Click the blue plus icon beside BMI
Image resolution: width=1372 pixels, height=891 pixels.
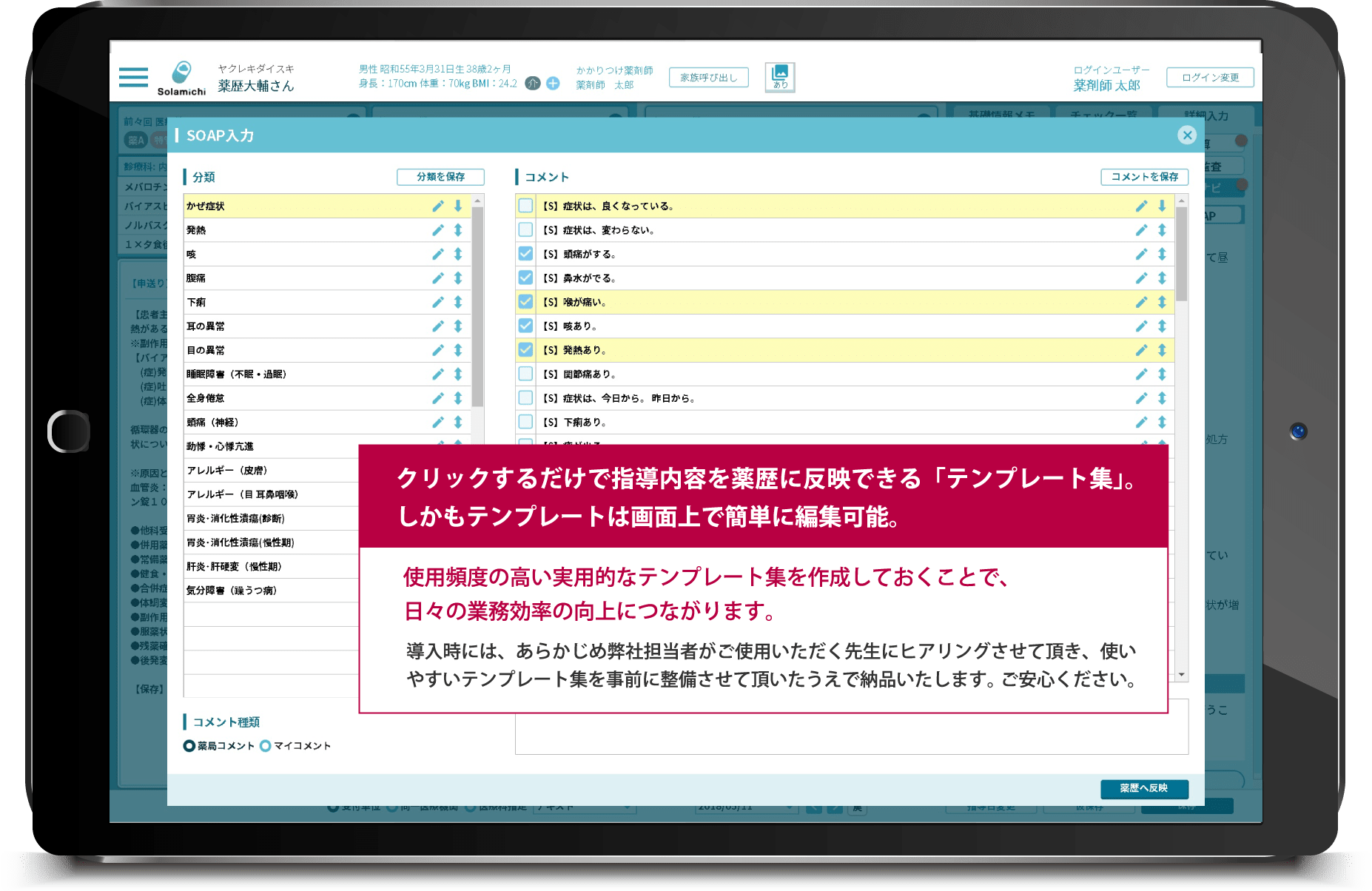point(553,84)
